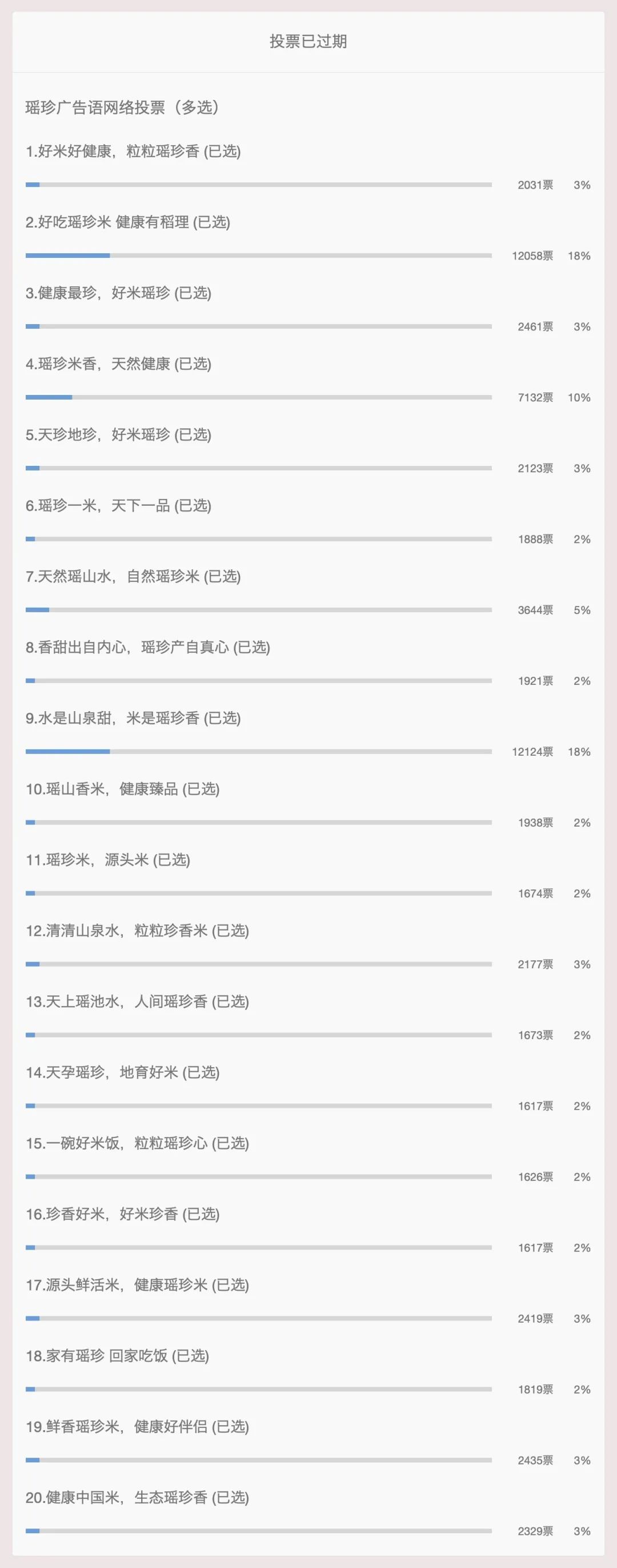Screen dimensions: 617x1568
Task: Select option 9 水是山泉甜，米是瑶珍香
Action: 133,718
